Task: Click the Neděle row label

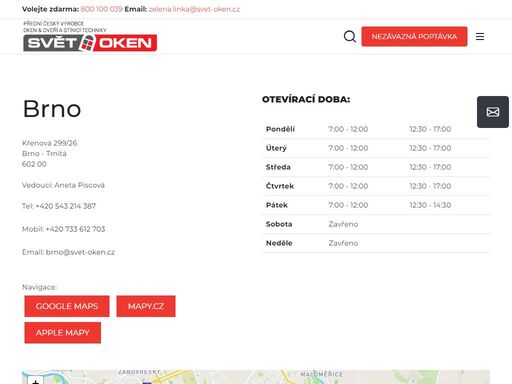Action: [x=279, y=243]
